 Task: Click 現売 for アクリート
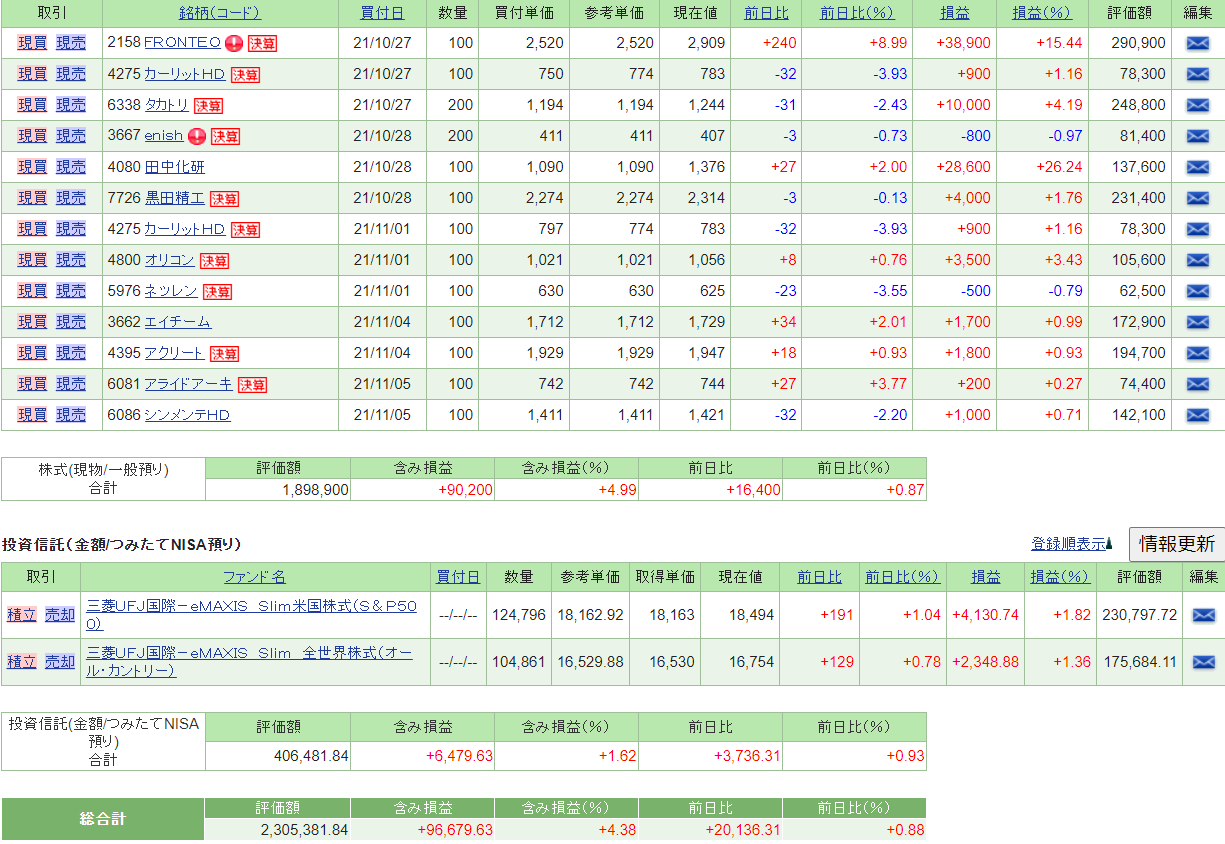click(x=71, y=353)
